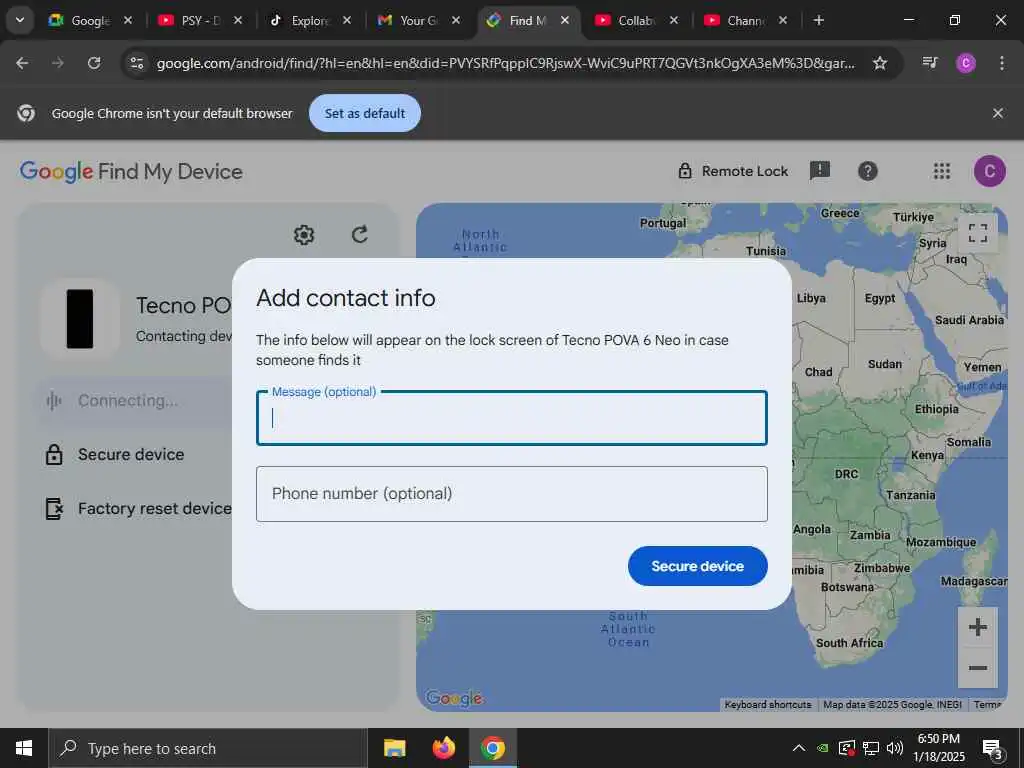
Task: Select Factory reset device option
Action: (137, 509)
